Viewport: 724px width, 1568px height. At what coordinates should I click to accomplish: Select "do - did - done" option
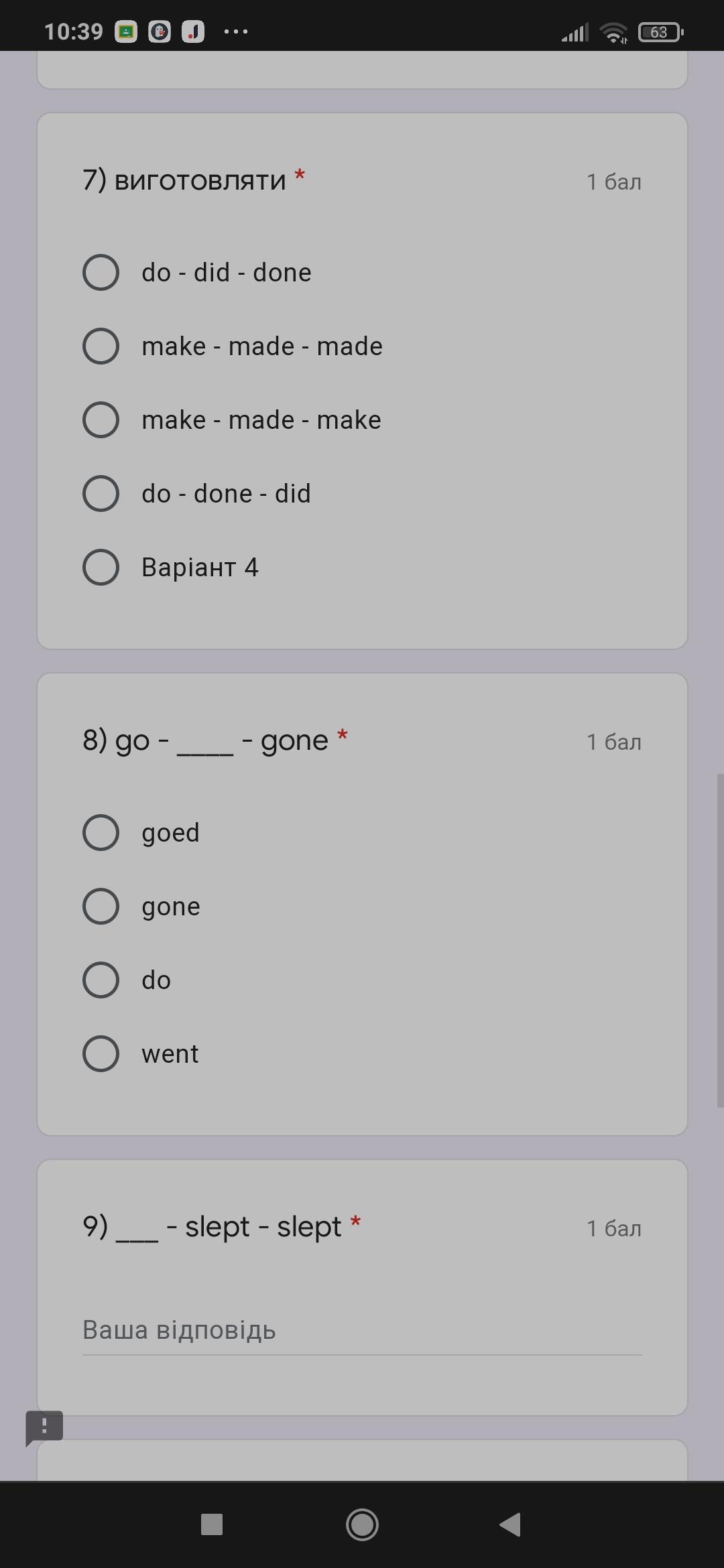point(101,273)
